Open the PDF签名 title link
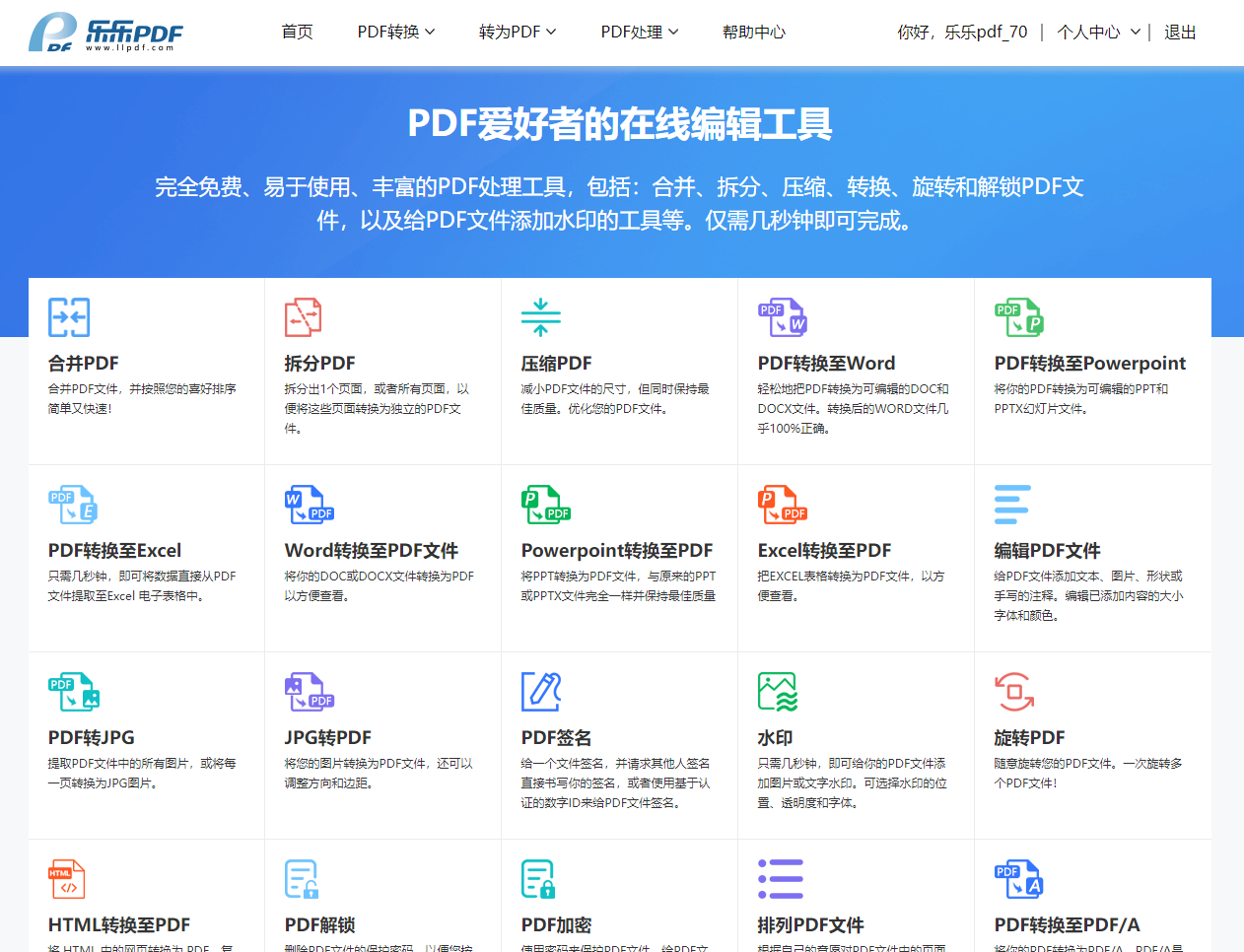 point(557,737)
